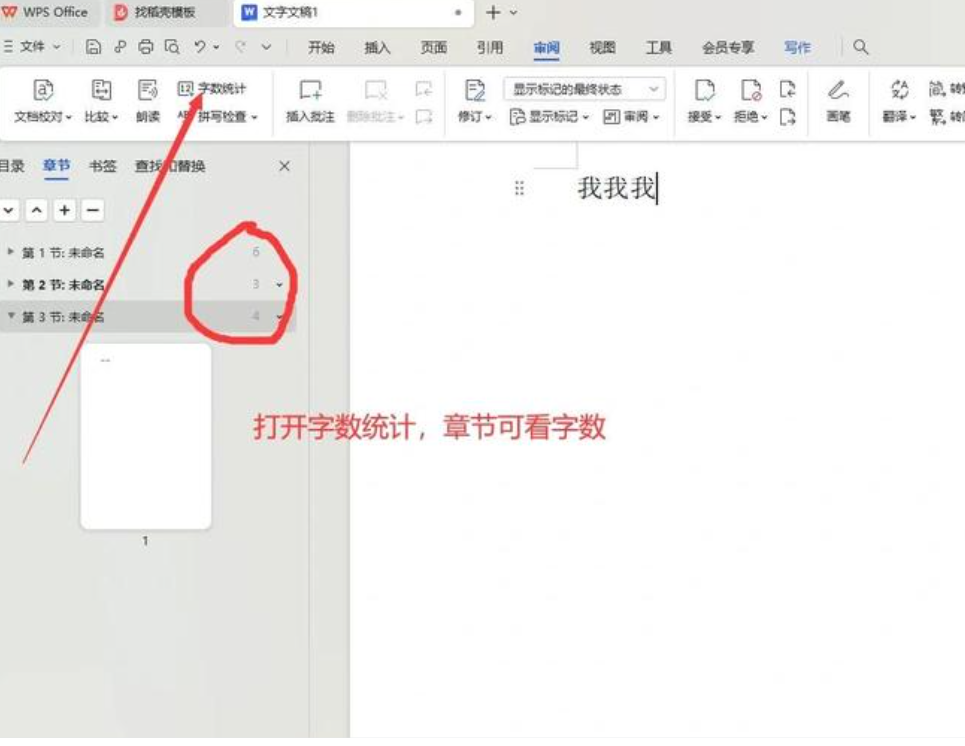Click the print icon in quick toolbar

[146, 47]
